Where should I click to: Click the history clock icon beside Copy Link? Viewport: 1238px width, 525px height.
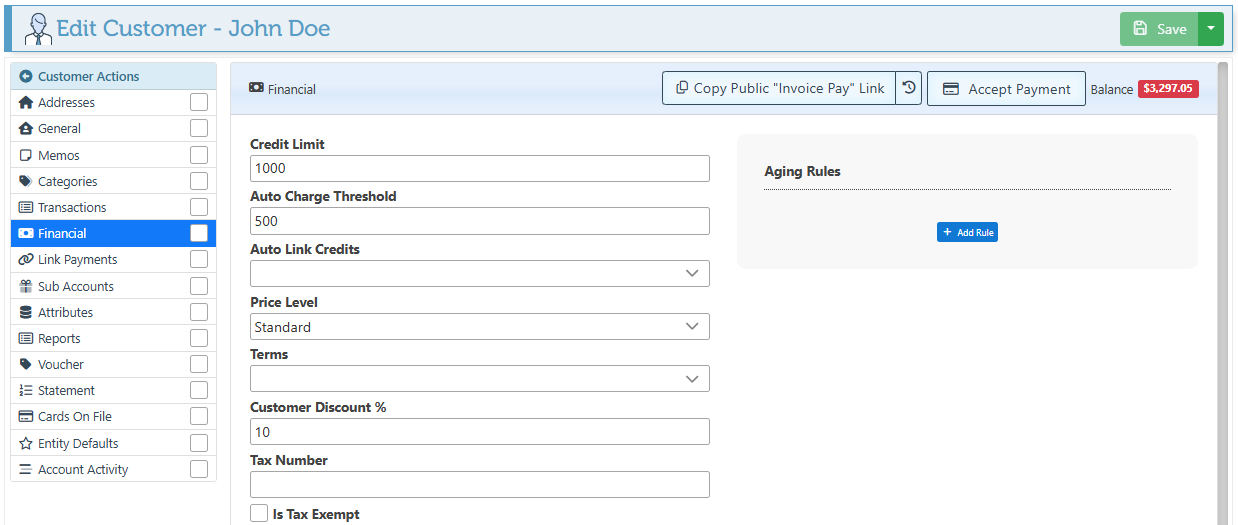click(x=908, y=88)
